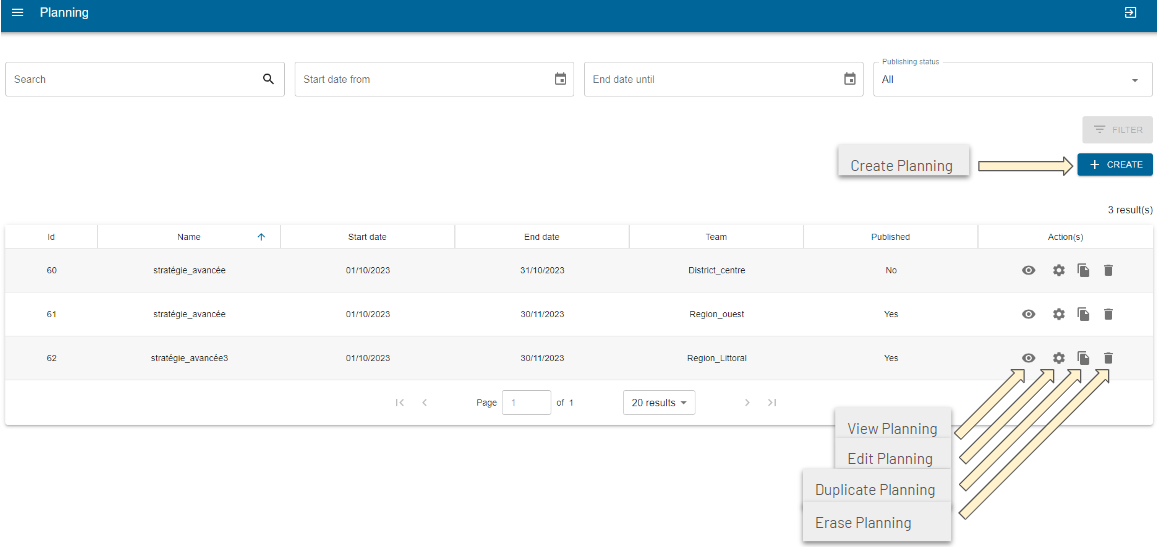View planning with Id 60
1157x547 pixels.
tap(1029, 270)
